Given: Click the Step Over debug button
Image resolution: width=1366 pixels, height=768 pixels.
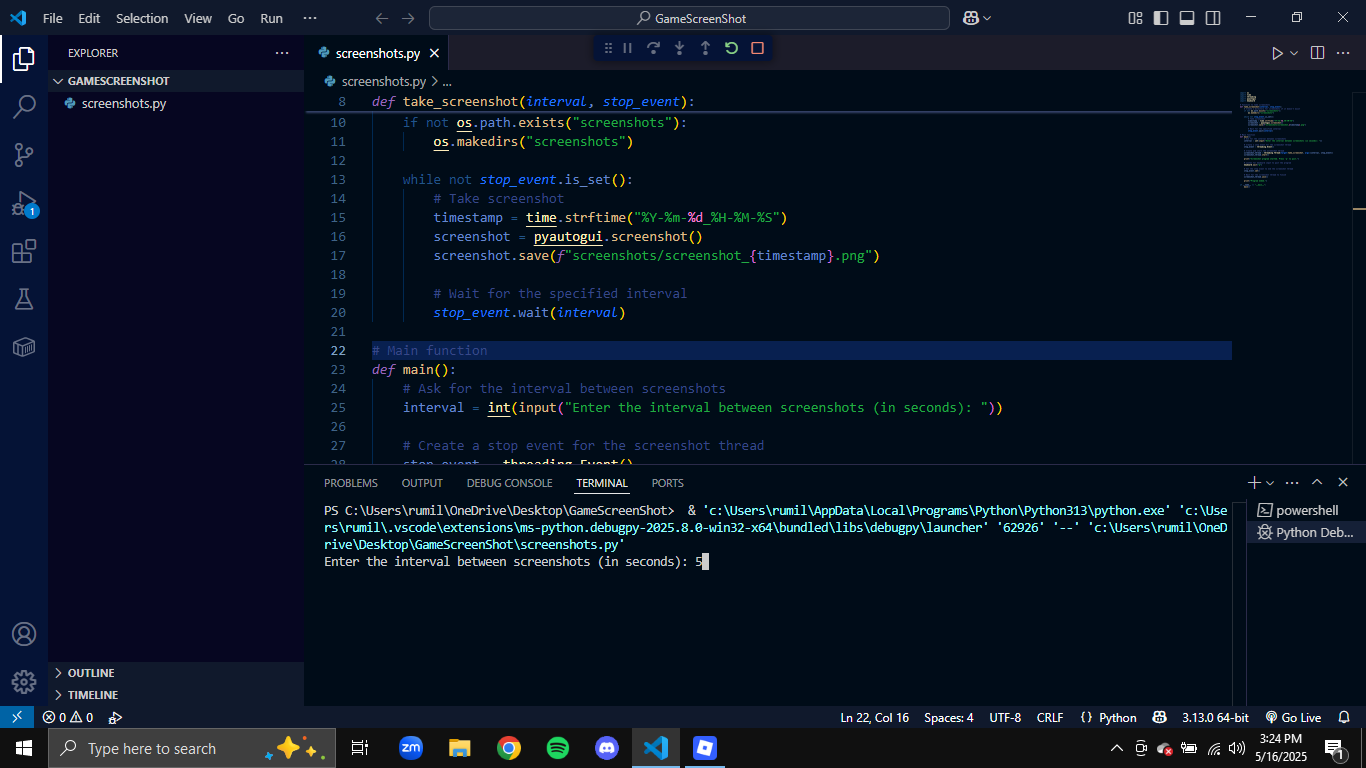Looking at the screenshot, I should pos(653,48).
